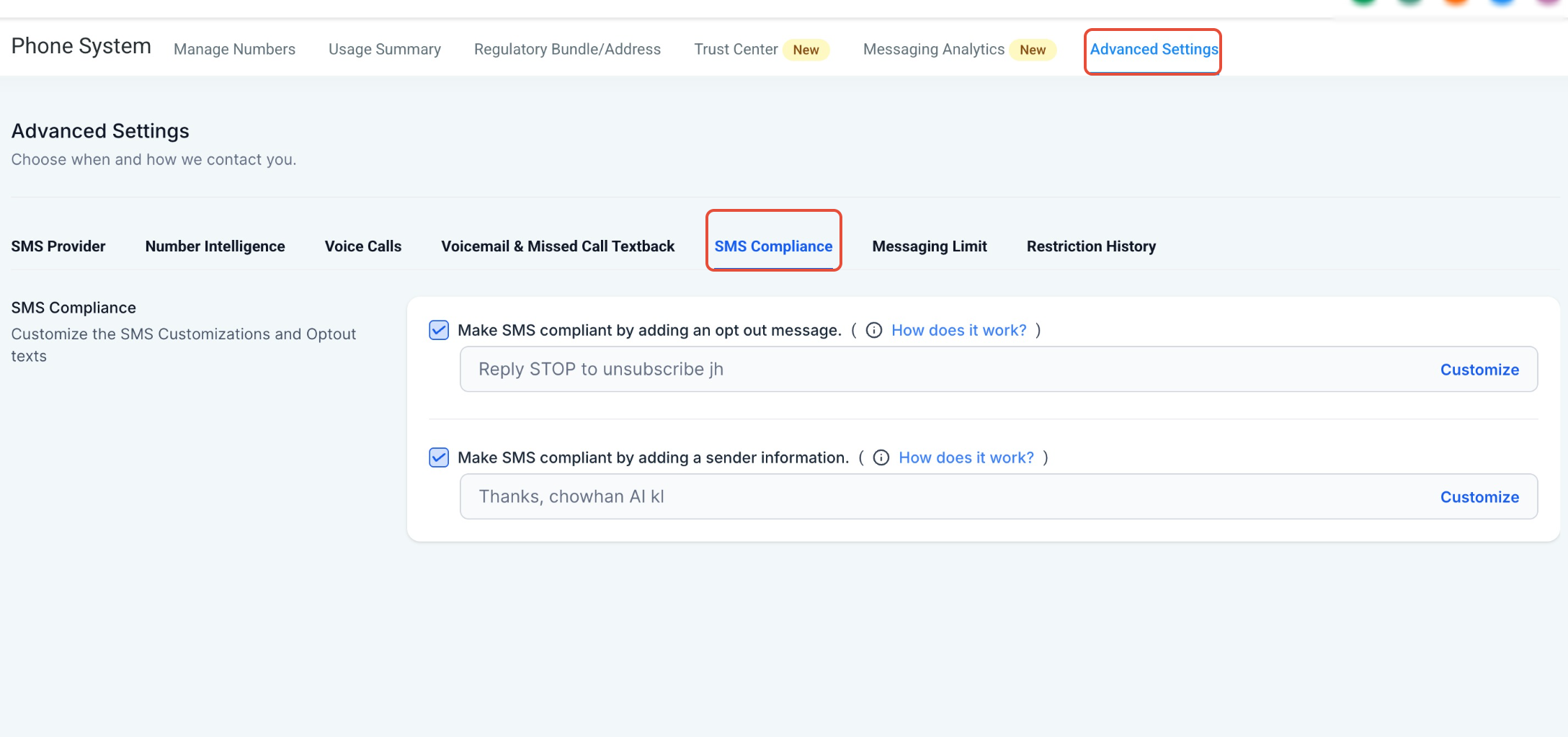Uncheck the sender information checkbox
The height and width of the screenshot is (737, 1568).
tap(439, 457)
